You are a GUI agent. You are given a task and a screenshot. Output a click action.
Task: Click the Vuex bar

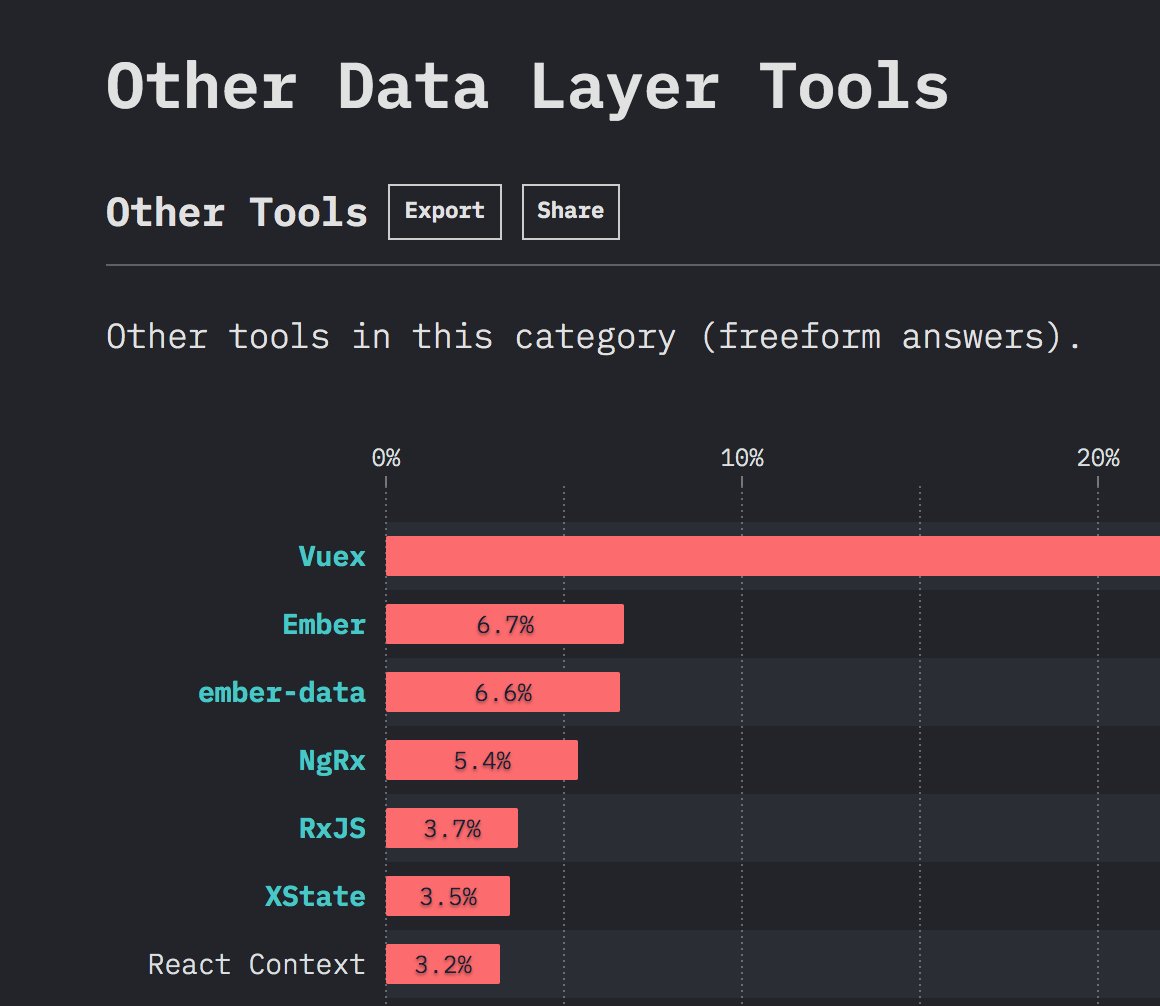pyautogui.click(x=700, y=557)
